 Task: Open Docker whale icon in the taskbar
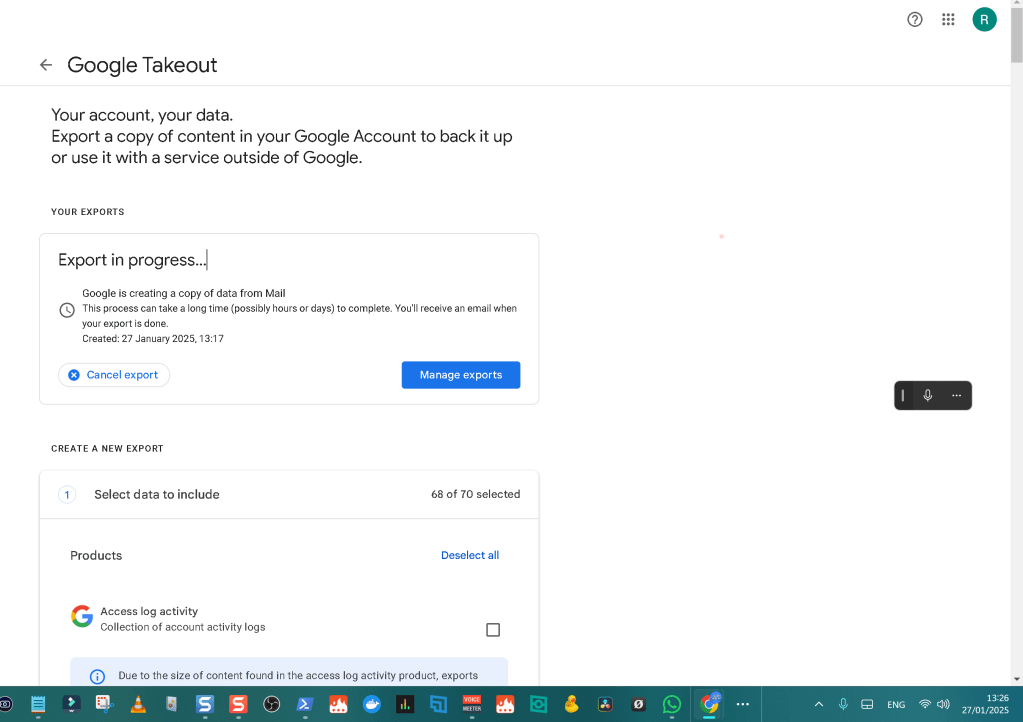click(372, 704)
